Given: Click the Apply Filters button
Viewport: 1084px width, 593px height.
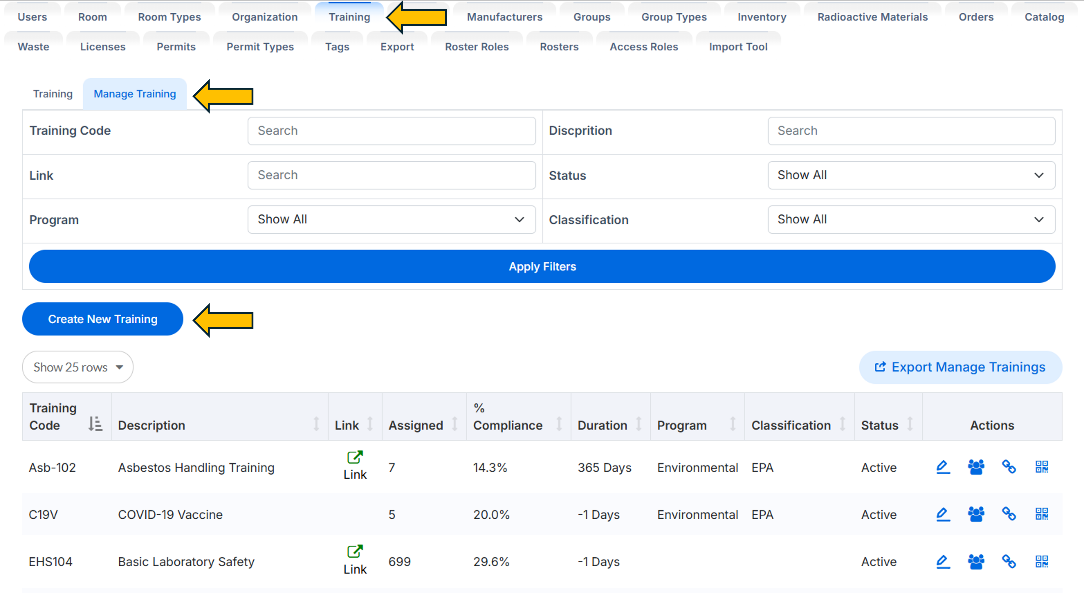Looking at the screenshot, I should 542,267.
